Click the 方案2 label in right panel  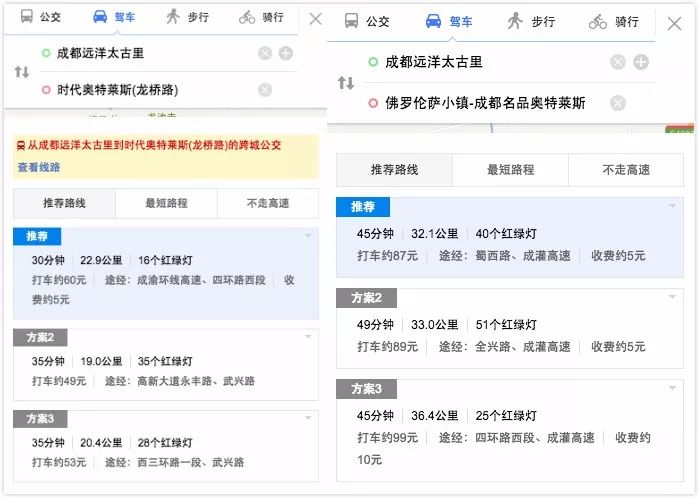click(x=366, y=298)
